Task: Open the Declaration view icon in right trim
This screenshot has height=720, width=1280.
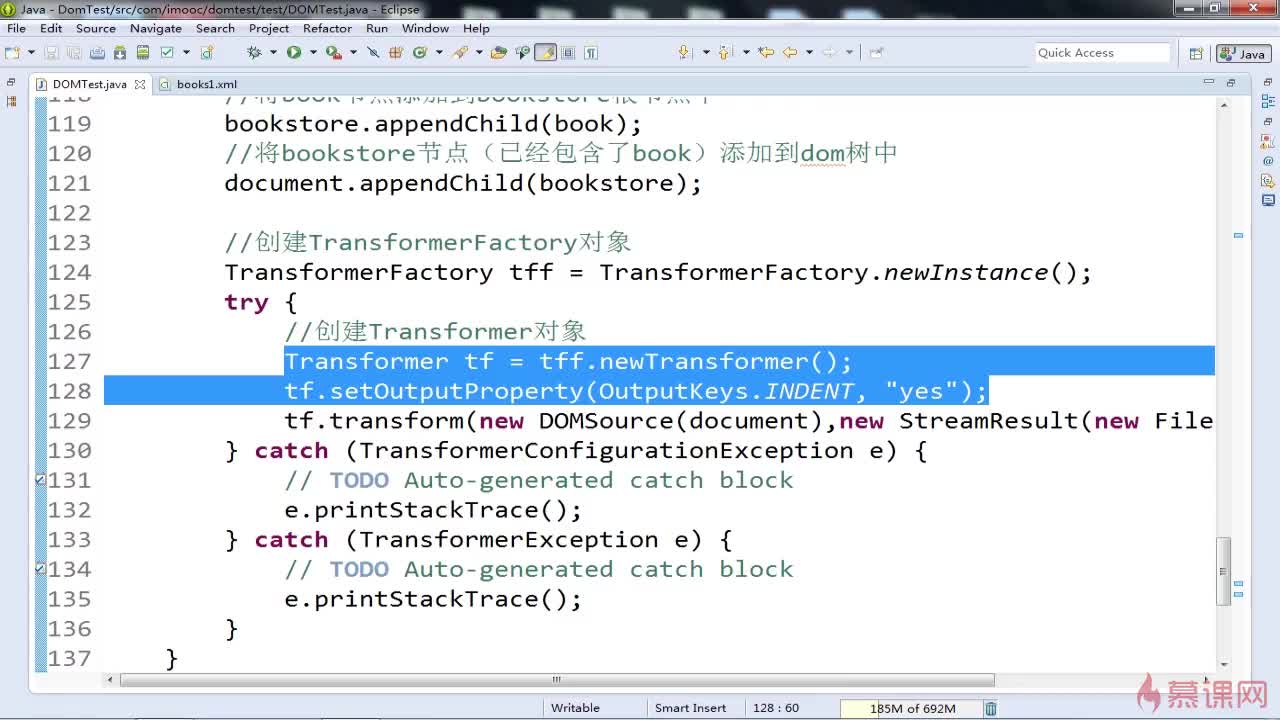Action: tap(1268, 180)
